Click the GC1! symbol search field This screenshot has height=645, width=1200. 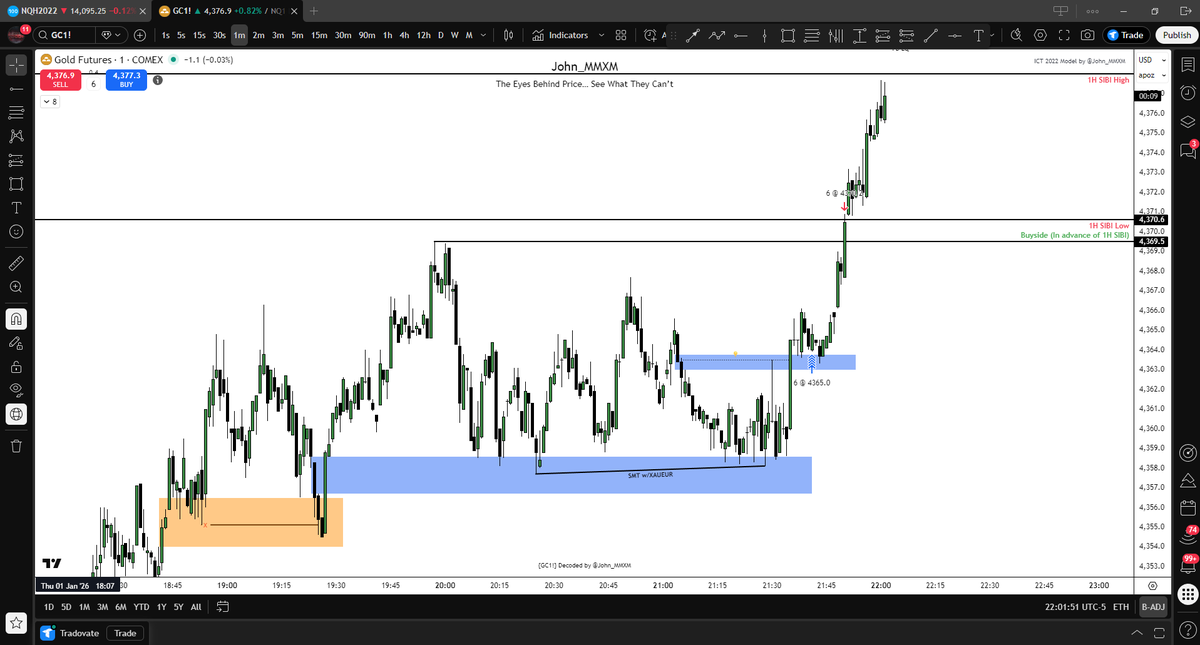tap(64, 35)
